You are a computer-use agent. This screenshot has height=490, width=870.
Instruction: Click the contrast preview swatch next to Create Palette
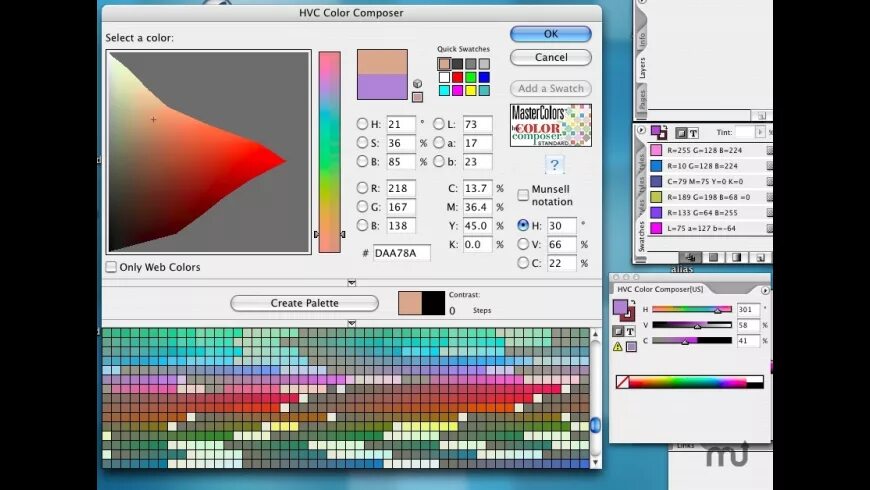[421, 303]
